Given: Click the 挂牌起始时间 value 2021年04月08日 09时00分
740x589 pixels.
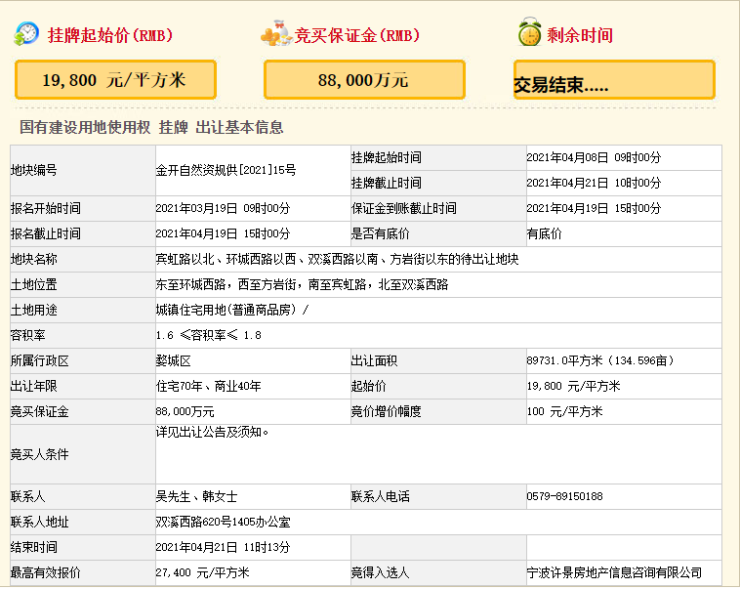Looking at the screenshot, I should (x=593, y=158).
